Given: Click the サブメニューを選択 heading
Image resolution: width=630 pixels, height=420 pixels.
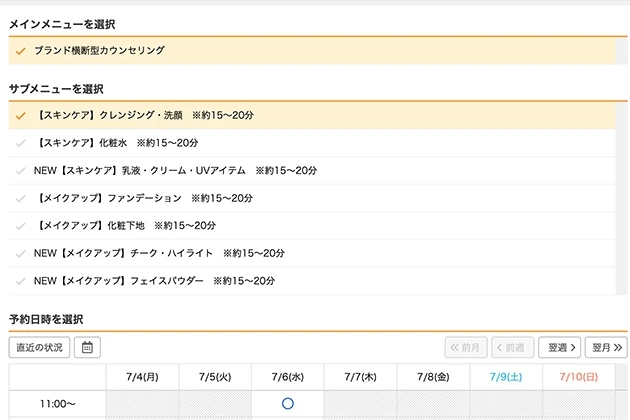Looking at the screenshot, I should 56,89.
